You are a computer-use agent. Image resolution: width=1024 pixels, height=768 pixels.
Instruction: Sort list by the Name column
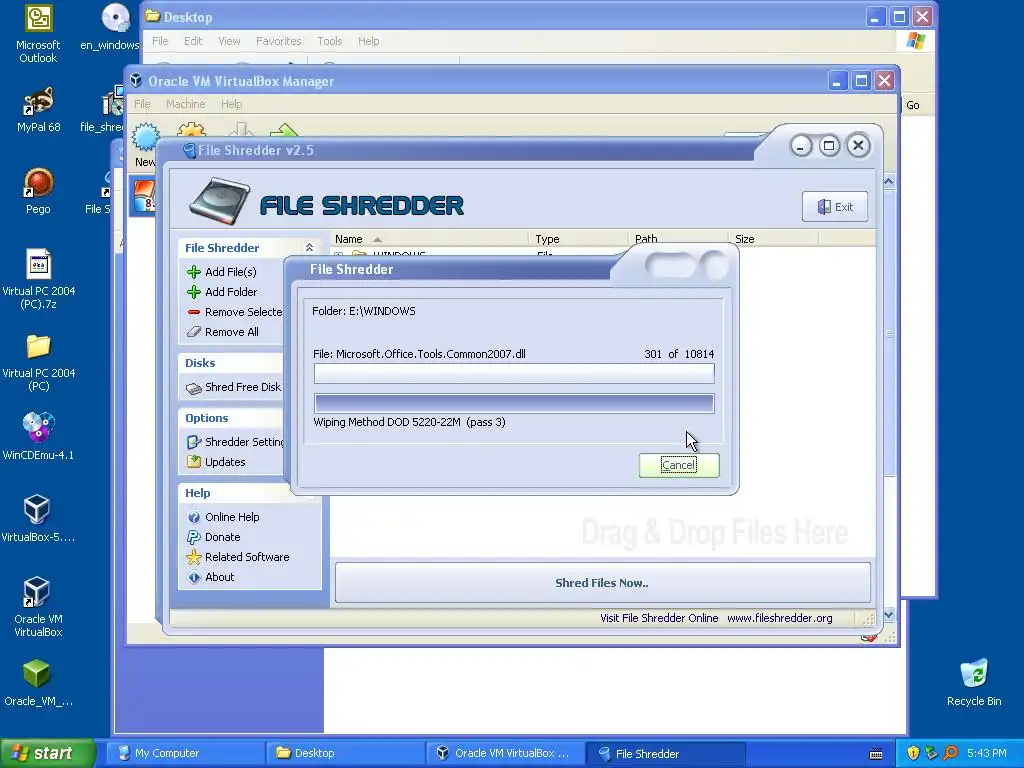[x=430, y=239]
